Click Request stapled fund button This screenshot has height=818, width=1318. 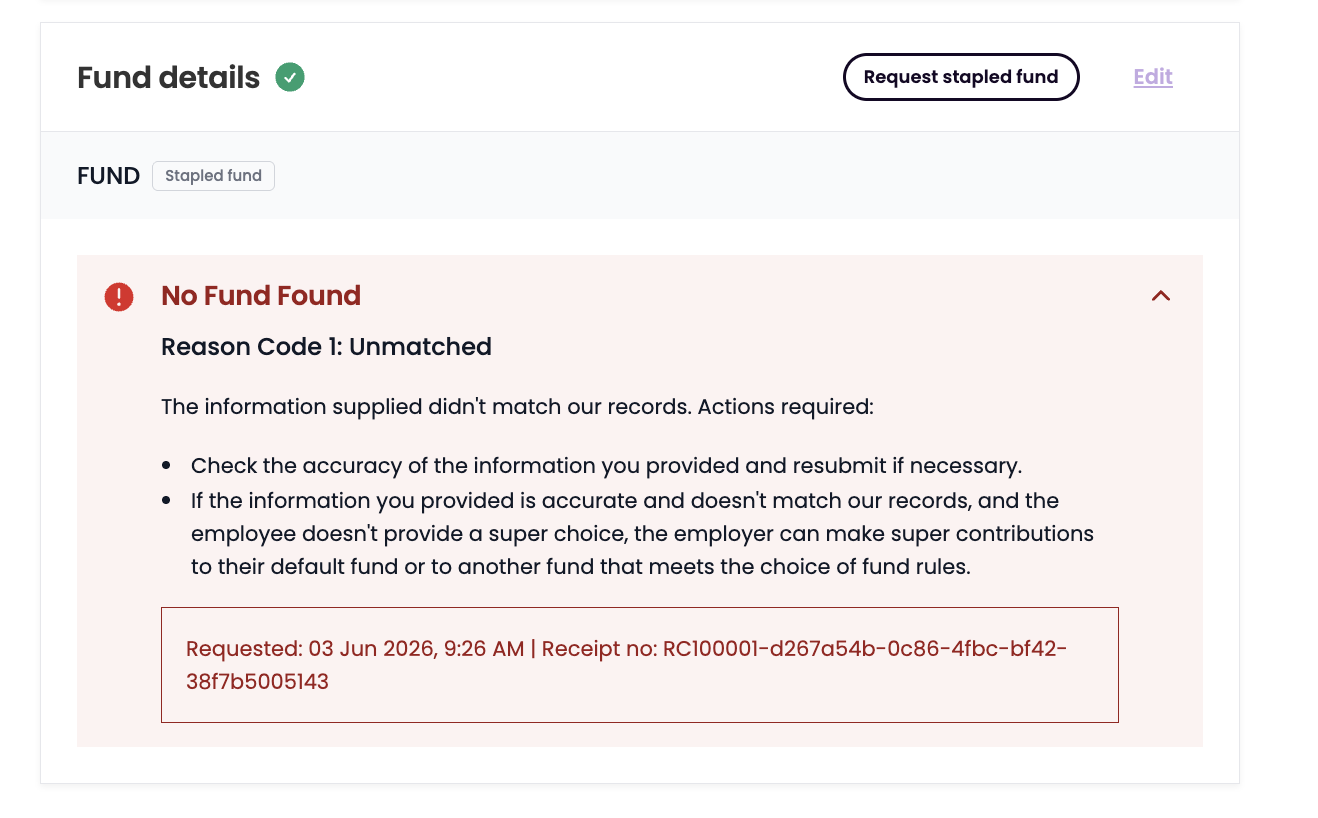click(961, 77)
